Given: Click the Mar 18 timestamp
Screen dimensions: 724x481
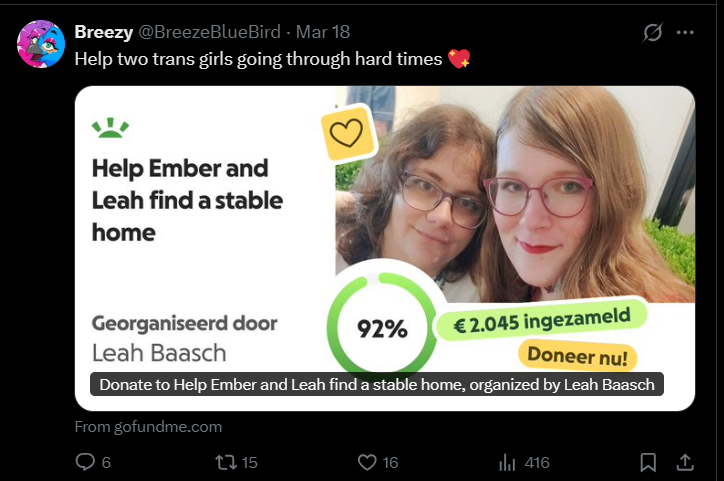Looking at the screenshot, I should tap(322, 32).
